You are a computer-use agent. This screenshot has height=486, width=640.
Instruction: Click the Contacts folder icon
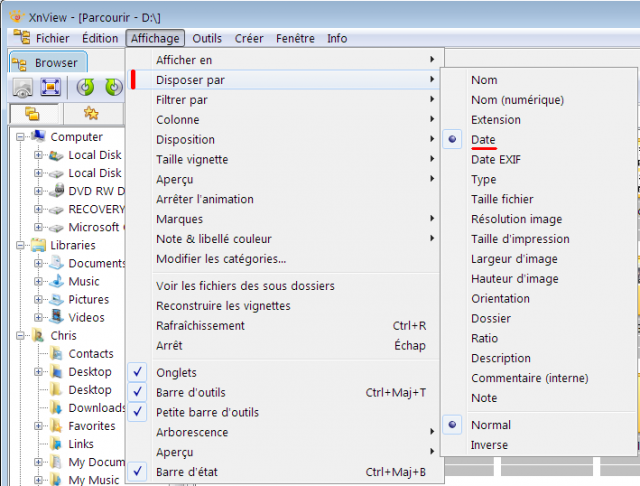pyautogui.click(x=56, y=353)
